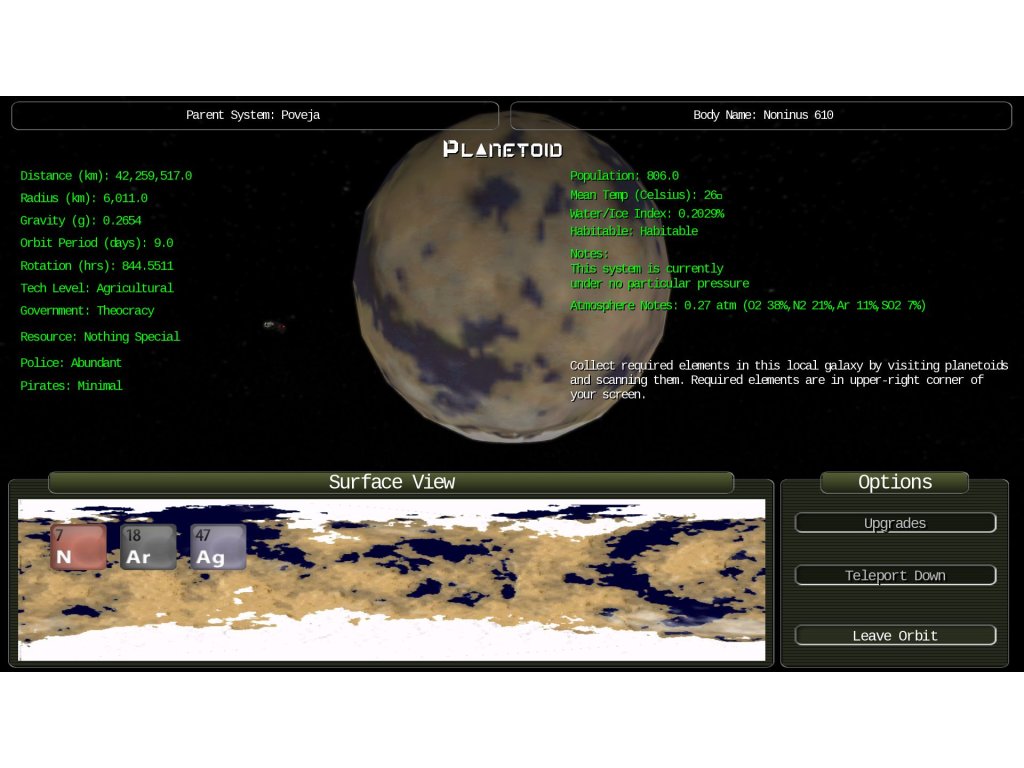Click the 'under no particular pressure' note
Image resolution: width=1024 pixels, height=768 pixels.
tap(660, 283)
